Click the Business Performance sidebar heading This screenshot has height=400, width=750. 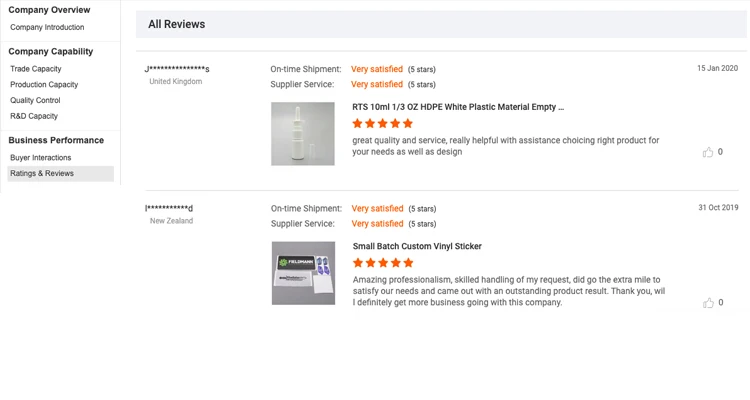tap(56, 140)
